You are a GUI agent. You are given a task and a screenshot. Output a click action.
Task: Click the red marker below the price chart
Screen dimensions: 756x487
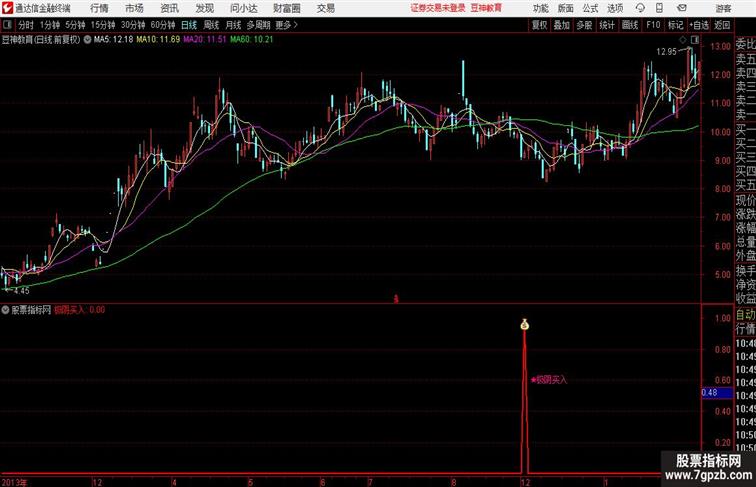396,299
